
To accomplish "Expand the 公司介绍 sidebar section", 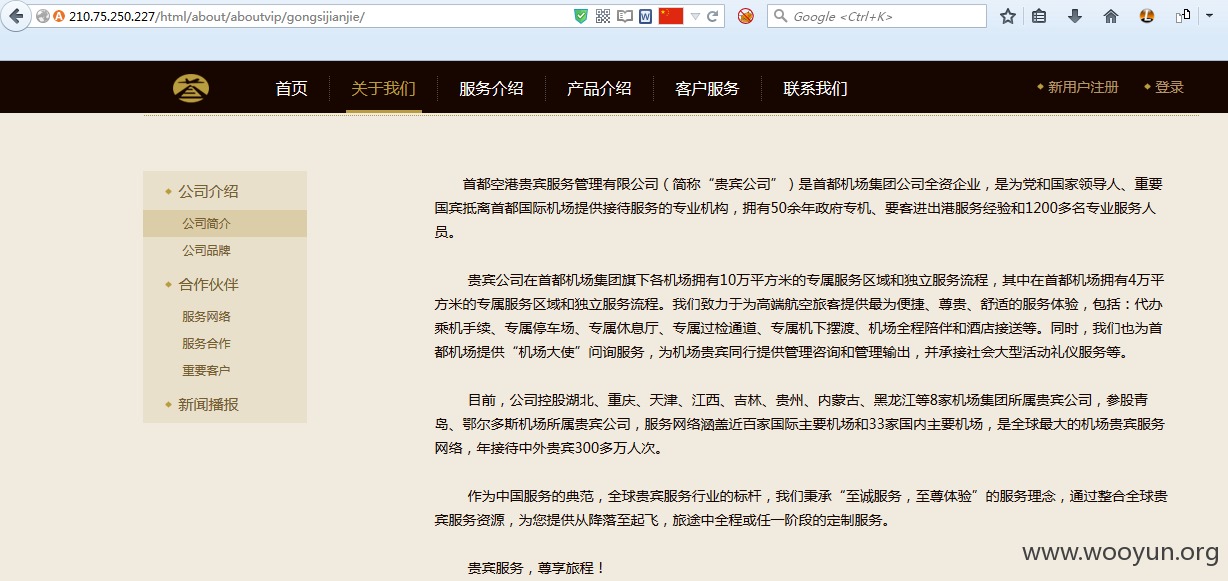I will click(x=208, y=191).
